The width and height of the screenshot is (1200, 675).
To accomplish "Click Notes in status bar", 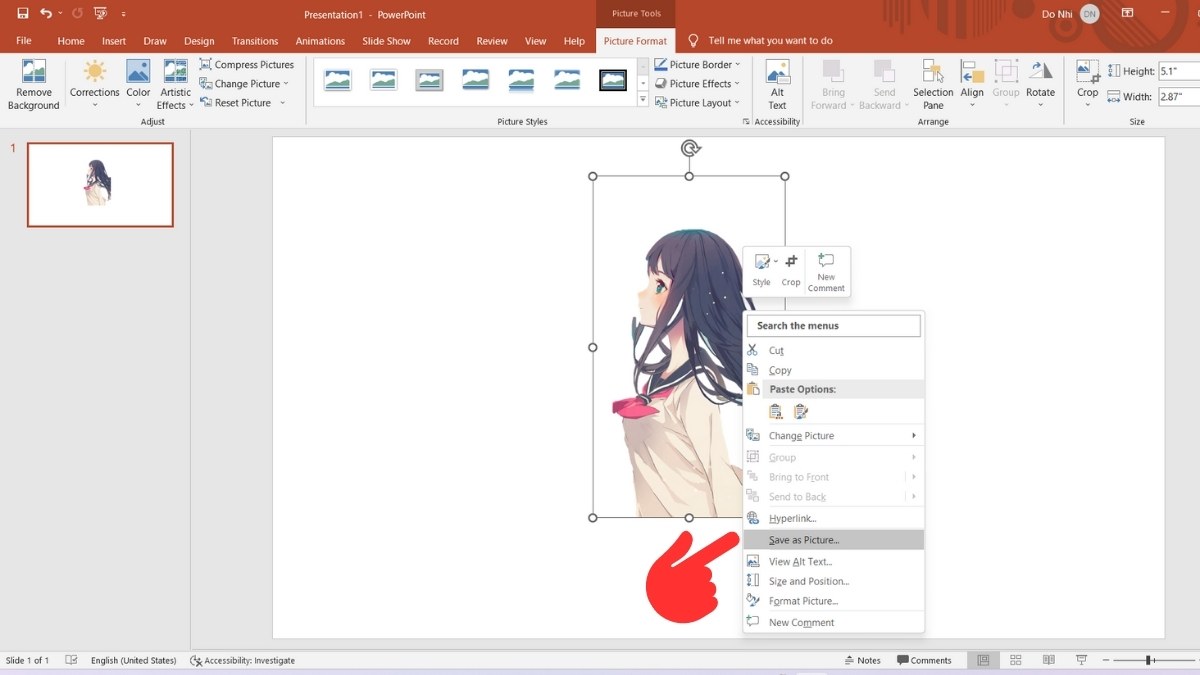I will (x=863, y=660).
